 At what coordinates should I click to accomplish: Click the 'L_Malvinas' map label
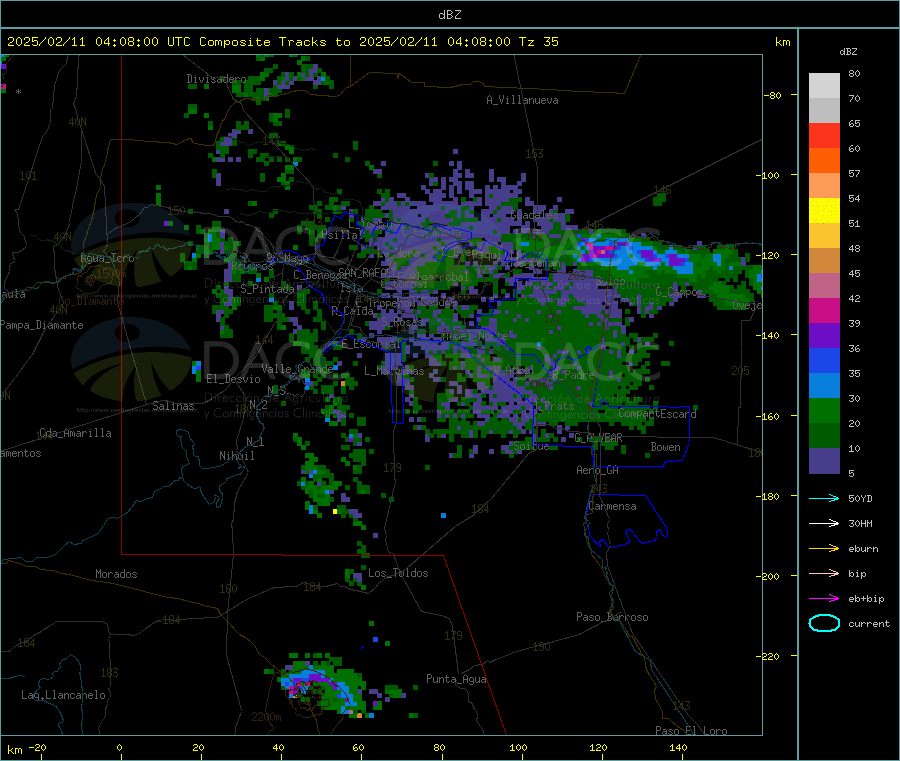(x=394, y=371)
